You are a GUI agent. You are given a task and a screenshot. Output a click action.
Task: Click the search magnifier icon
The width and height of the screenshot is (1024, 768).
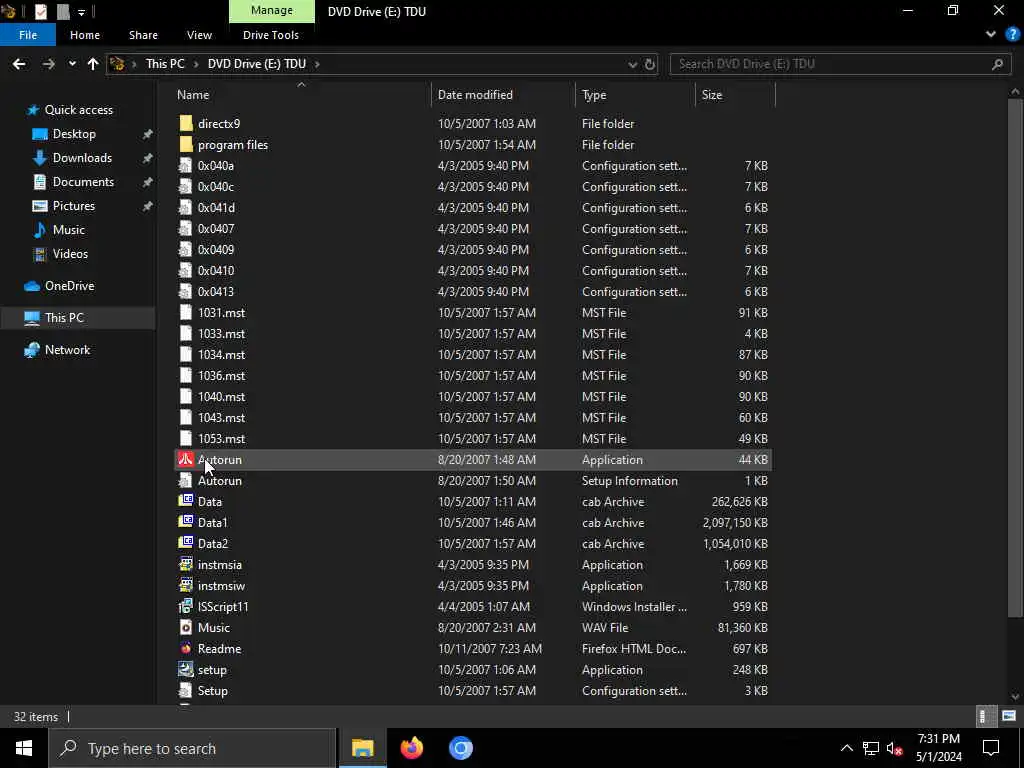click(997, 64)
